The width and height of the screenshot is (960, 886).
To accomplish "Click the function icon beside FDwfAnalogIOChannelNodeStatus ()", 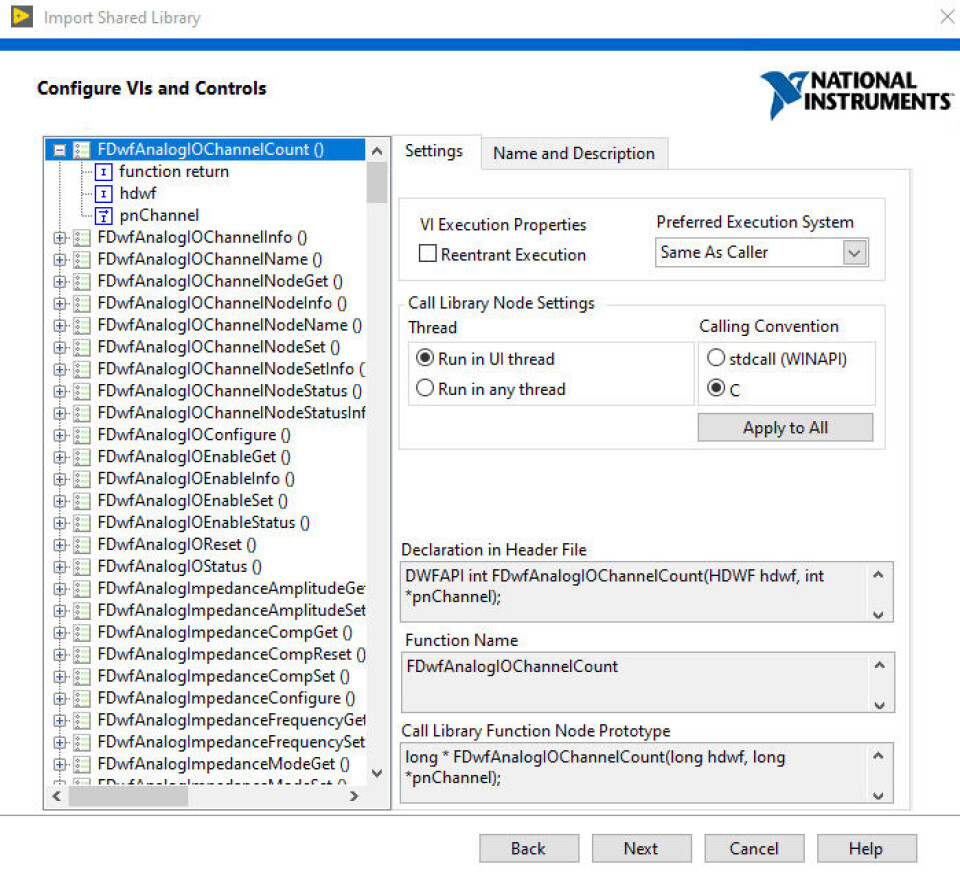I will point(81,391).
